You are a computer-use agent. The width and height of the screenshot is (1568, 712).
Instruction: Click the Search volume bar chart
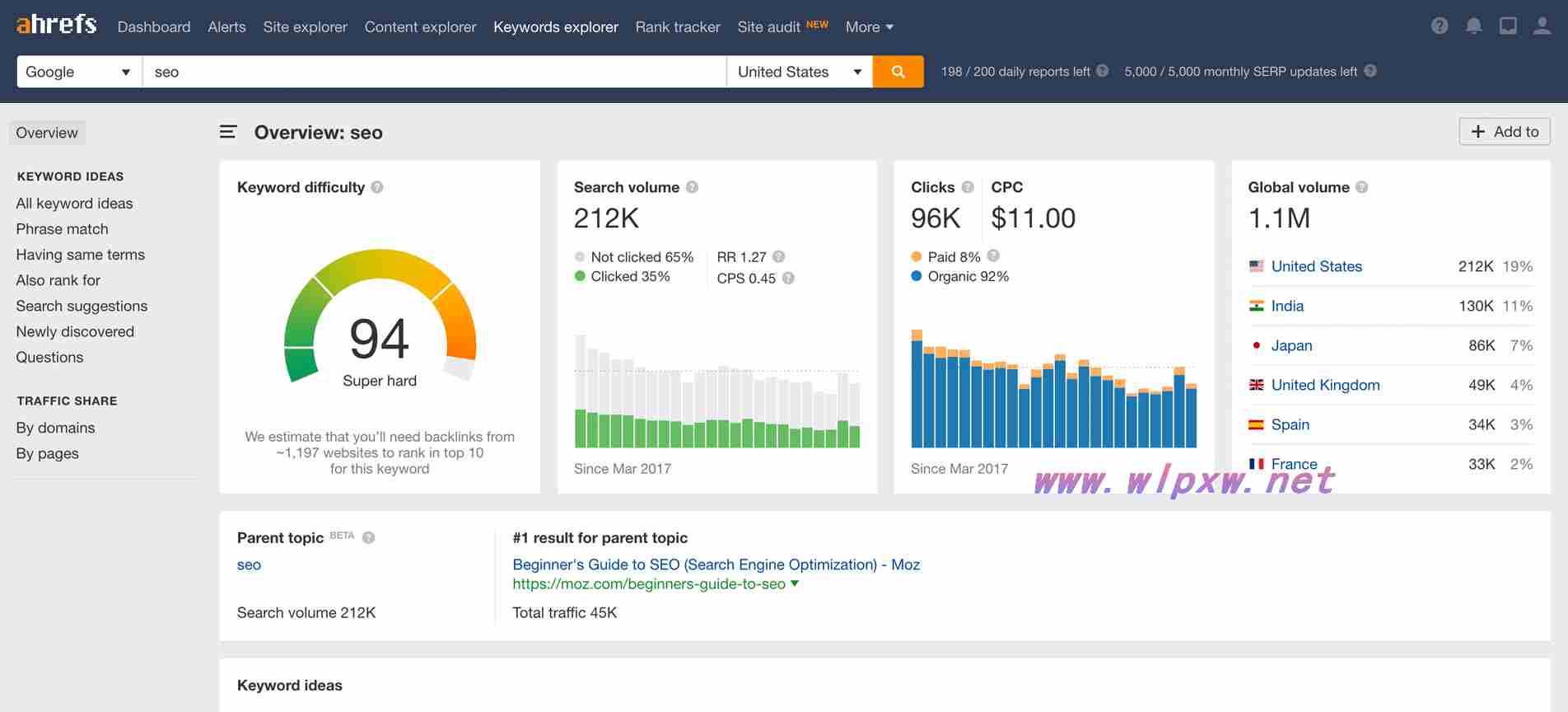click(x=716, y=391)
